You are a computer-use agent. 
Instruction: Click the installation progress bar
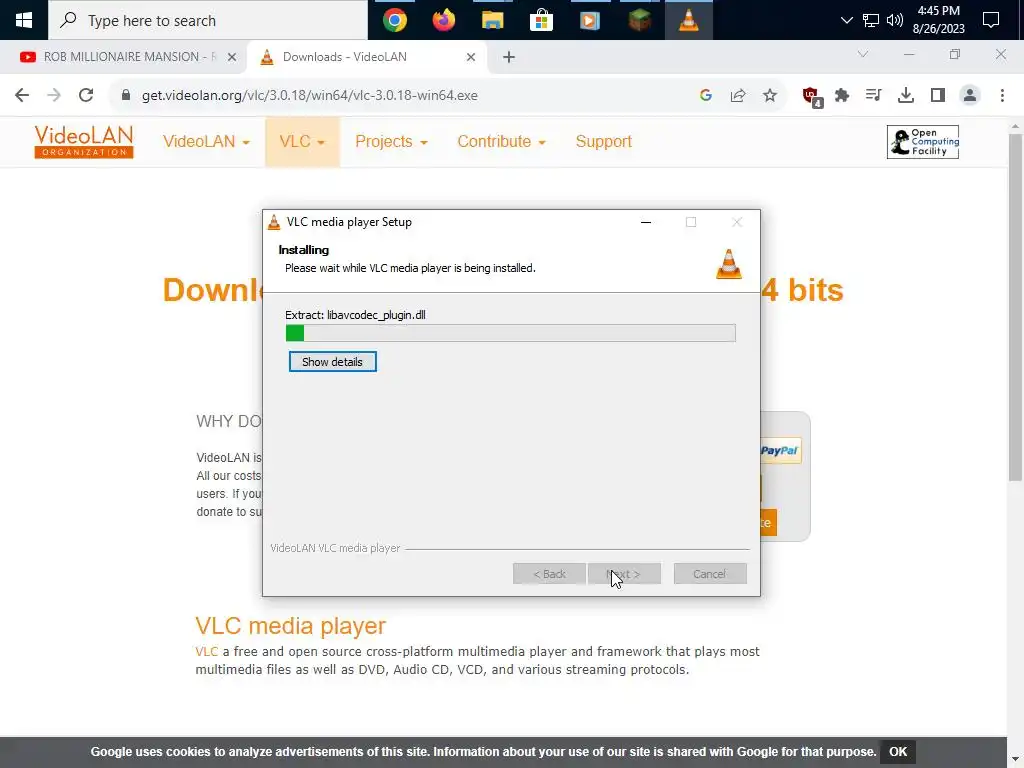pyautogui.click(x=511, y=333)
